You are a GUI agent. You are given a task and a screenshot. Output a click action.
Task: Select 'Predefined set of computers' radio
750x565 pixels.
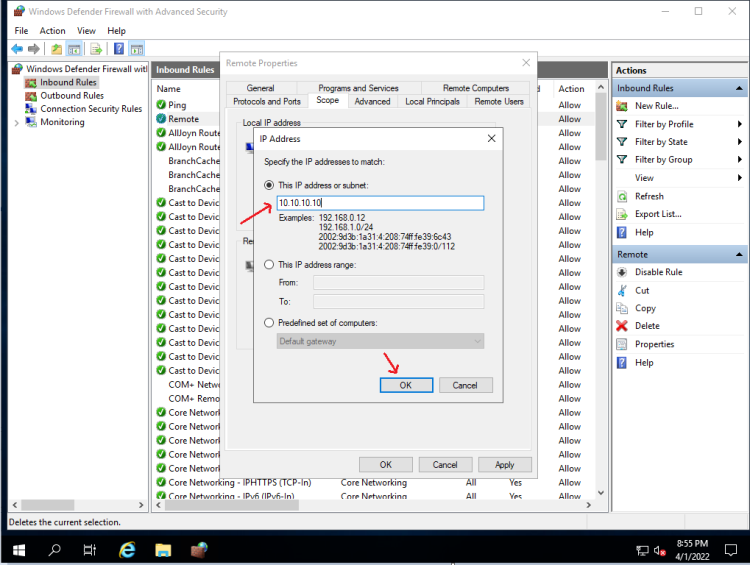[269, 323]
